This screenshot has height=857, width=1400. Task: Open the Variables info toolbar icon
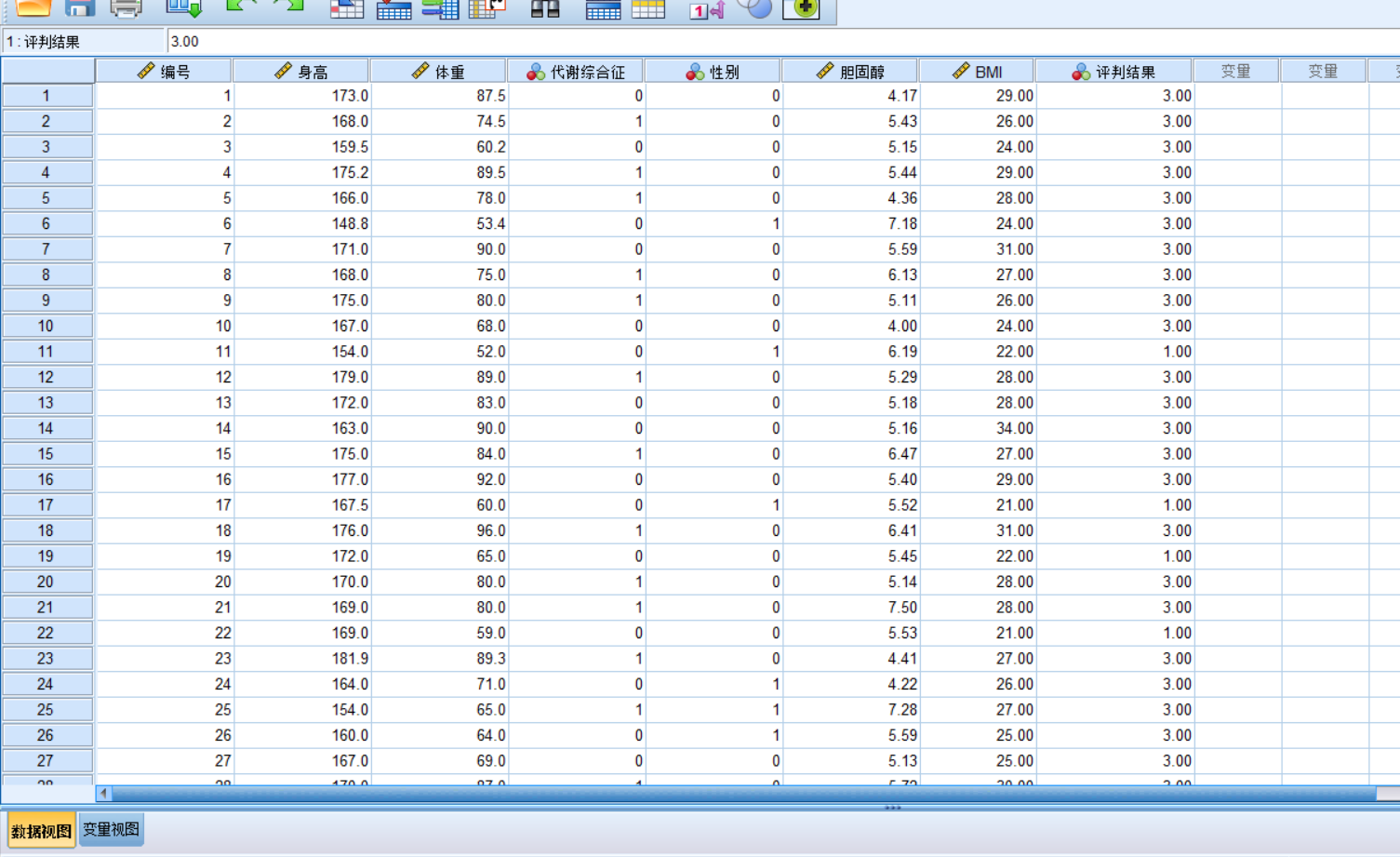(440, 9)
